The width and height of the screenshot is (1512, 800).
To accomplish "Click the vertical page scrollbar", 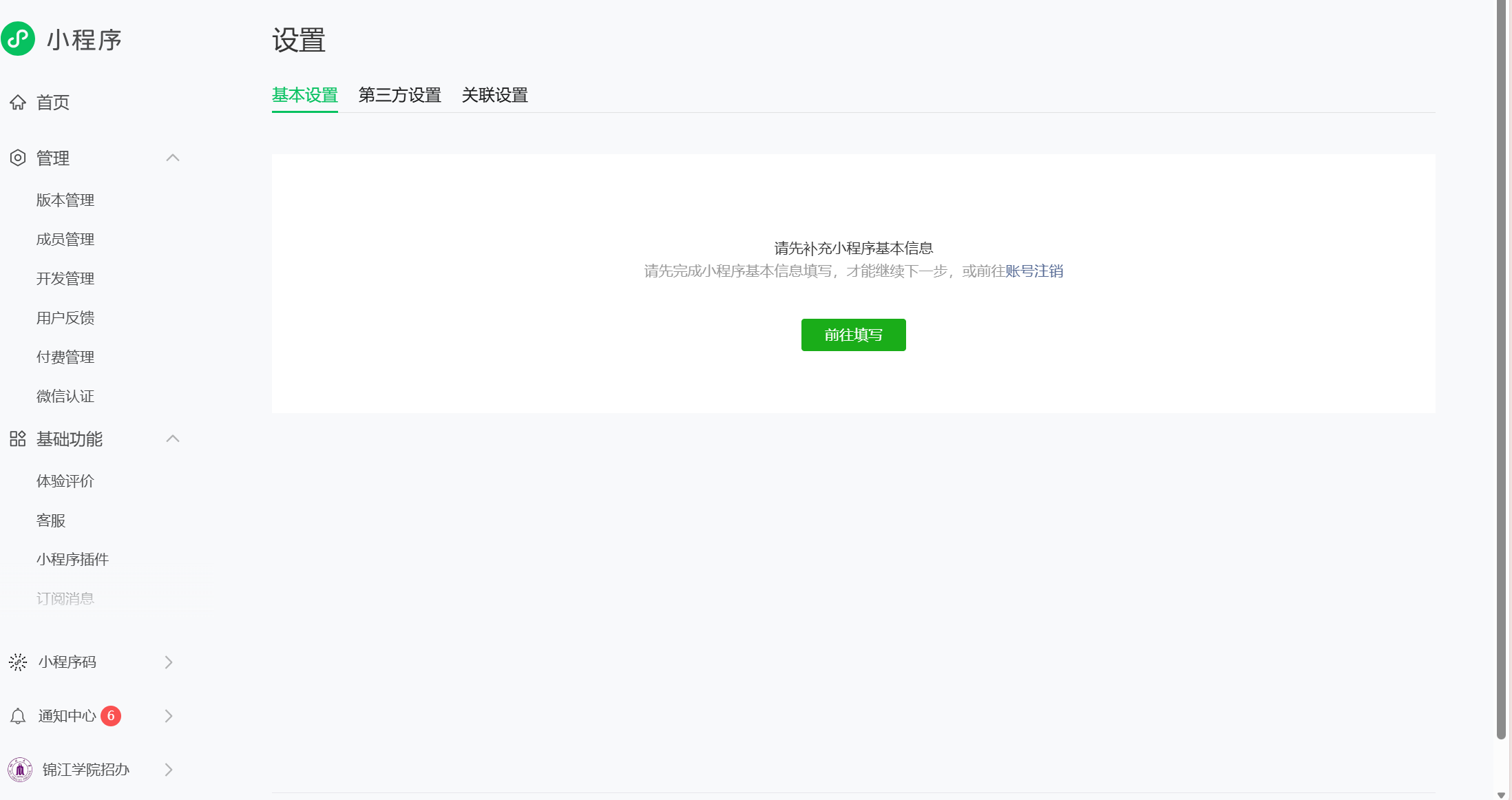I will [1501, 372].
